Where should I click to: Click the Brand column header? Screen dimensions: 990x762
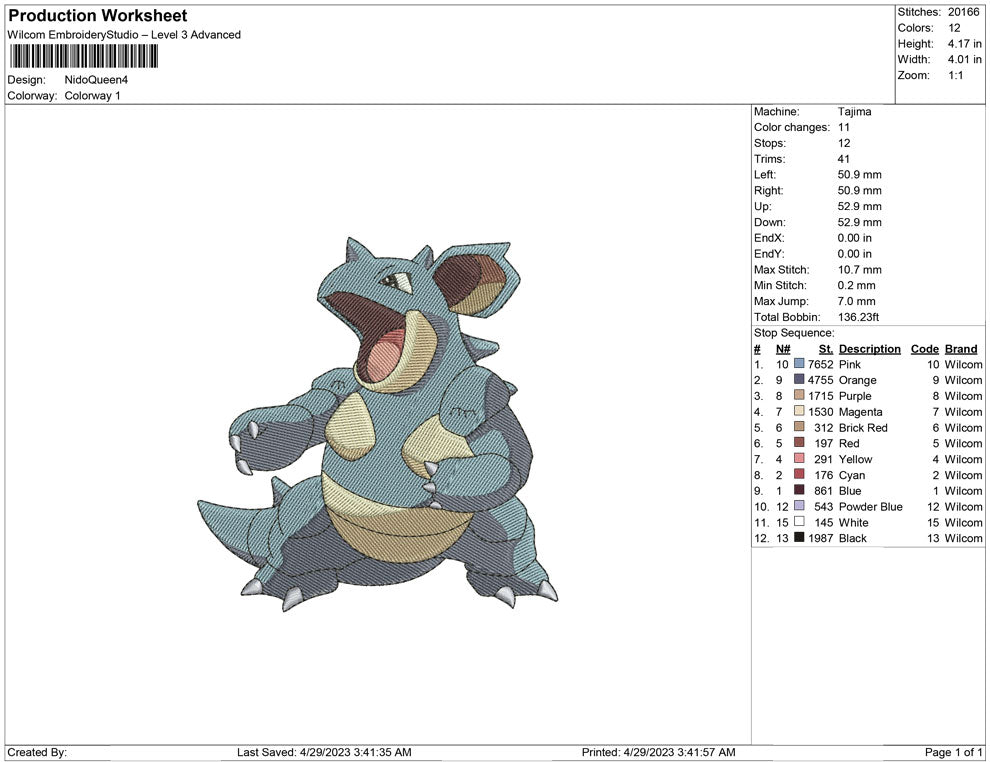[960, 348]
